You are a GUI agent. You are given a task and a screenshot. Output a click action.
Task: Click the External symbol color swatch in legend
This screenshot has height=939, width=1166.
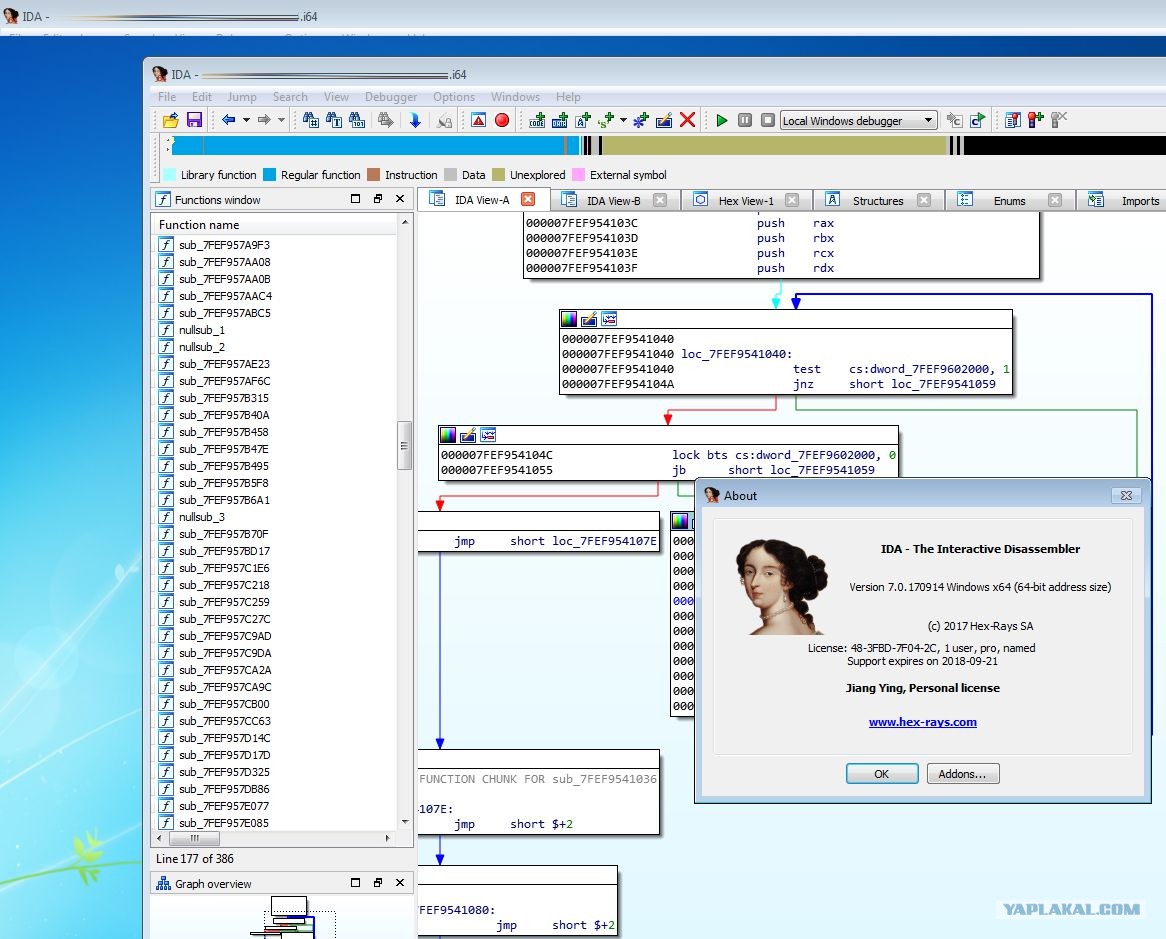pos(578,175)
